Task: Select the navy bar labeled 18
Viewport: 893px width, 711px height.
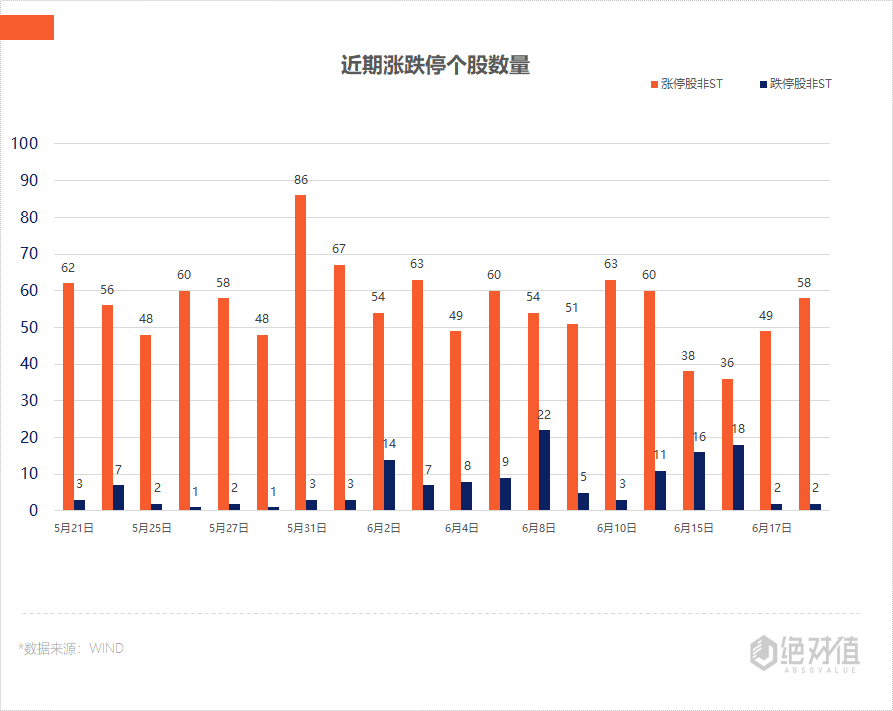Action: 738,477
